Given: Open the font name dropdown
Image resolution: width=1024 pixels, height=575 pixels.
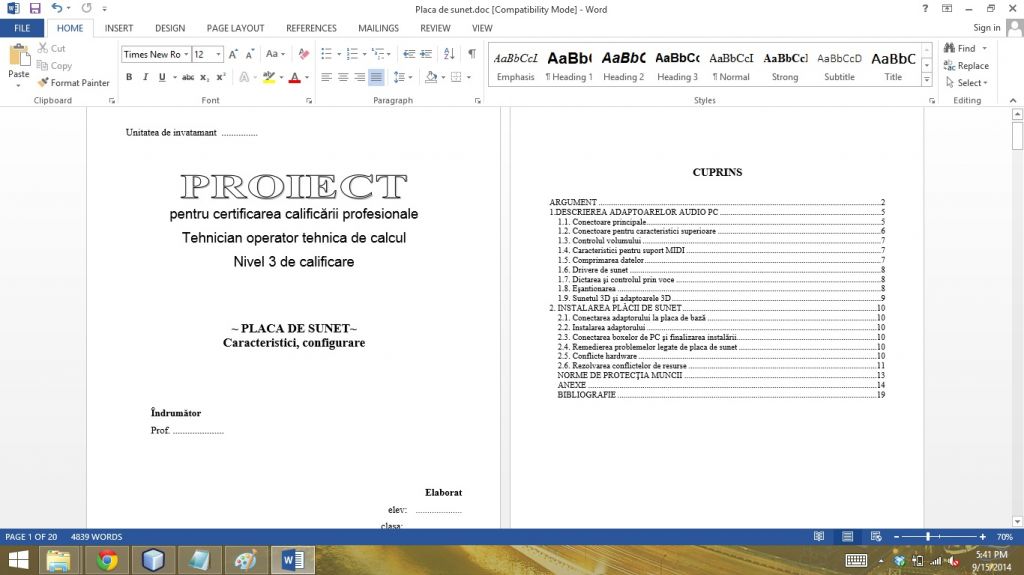Looking at the screenshot, I should tap(184, 55).
